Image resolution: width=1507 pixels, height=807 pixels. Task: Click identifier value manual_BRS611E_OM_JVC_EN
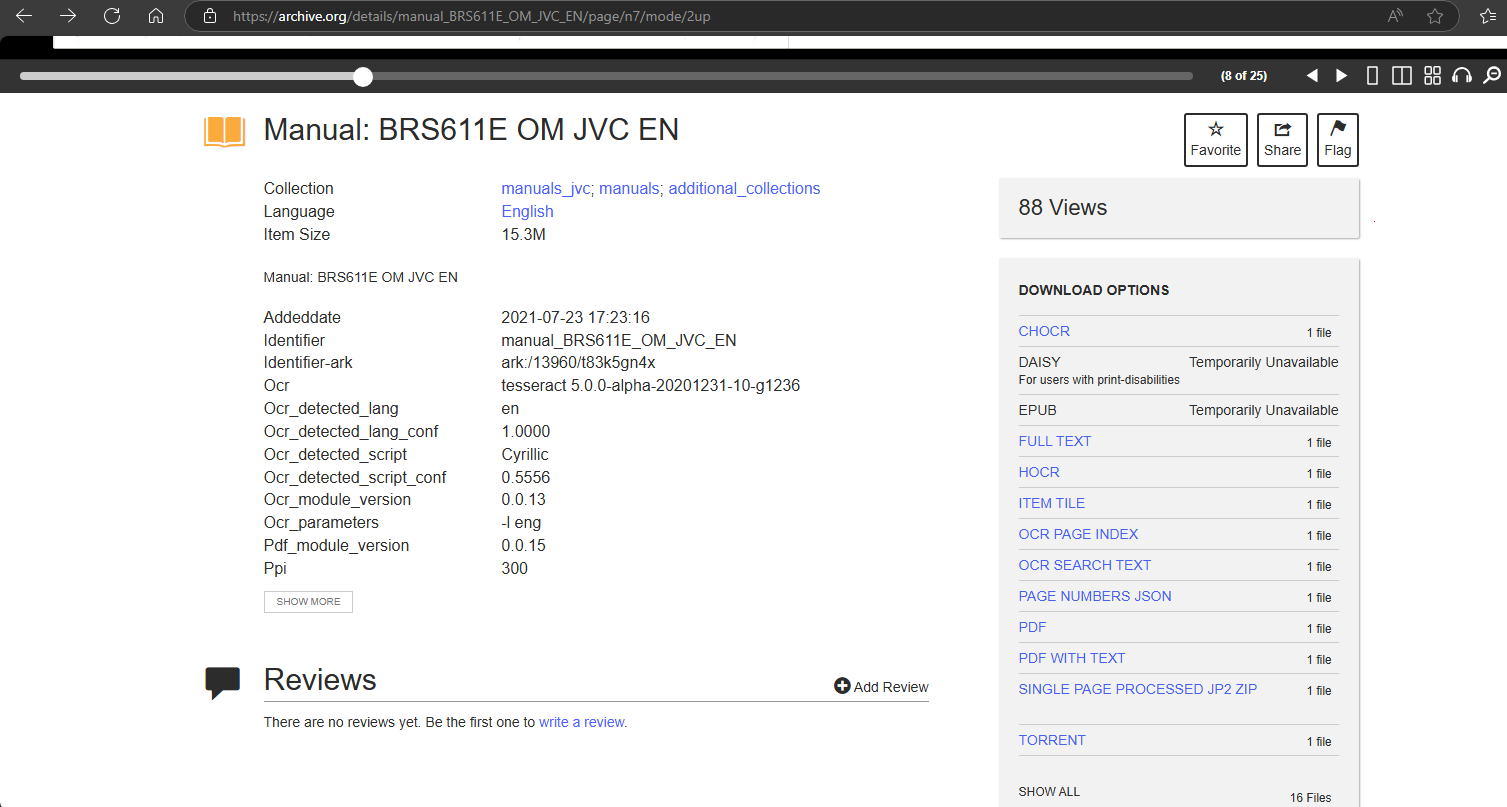(619, 340)
